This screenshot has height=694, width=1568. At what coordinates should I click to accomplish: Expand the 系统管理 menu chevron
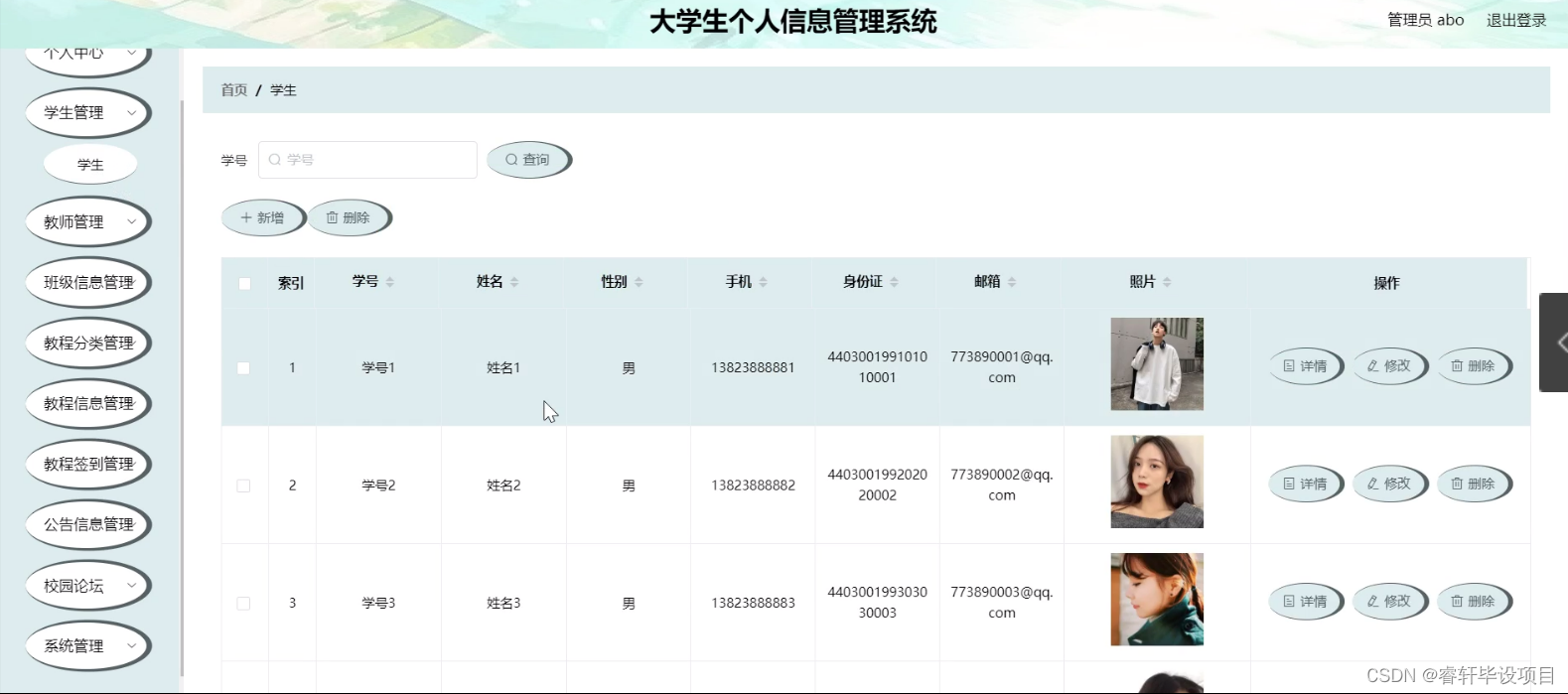point(131,645)
